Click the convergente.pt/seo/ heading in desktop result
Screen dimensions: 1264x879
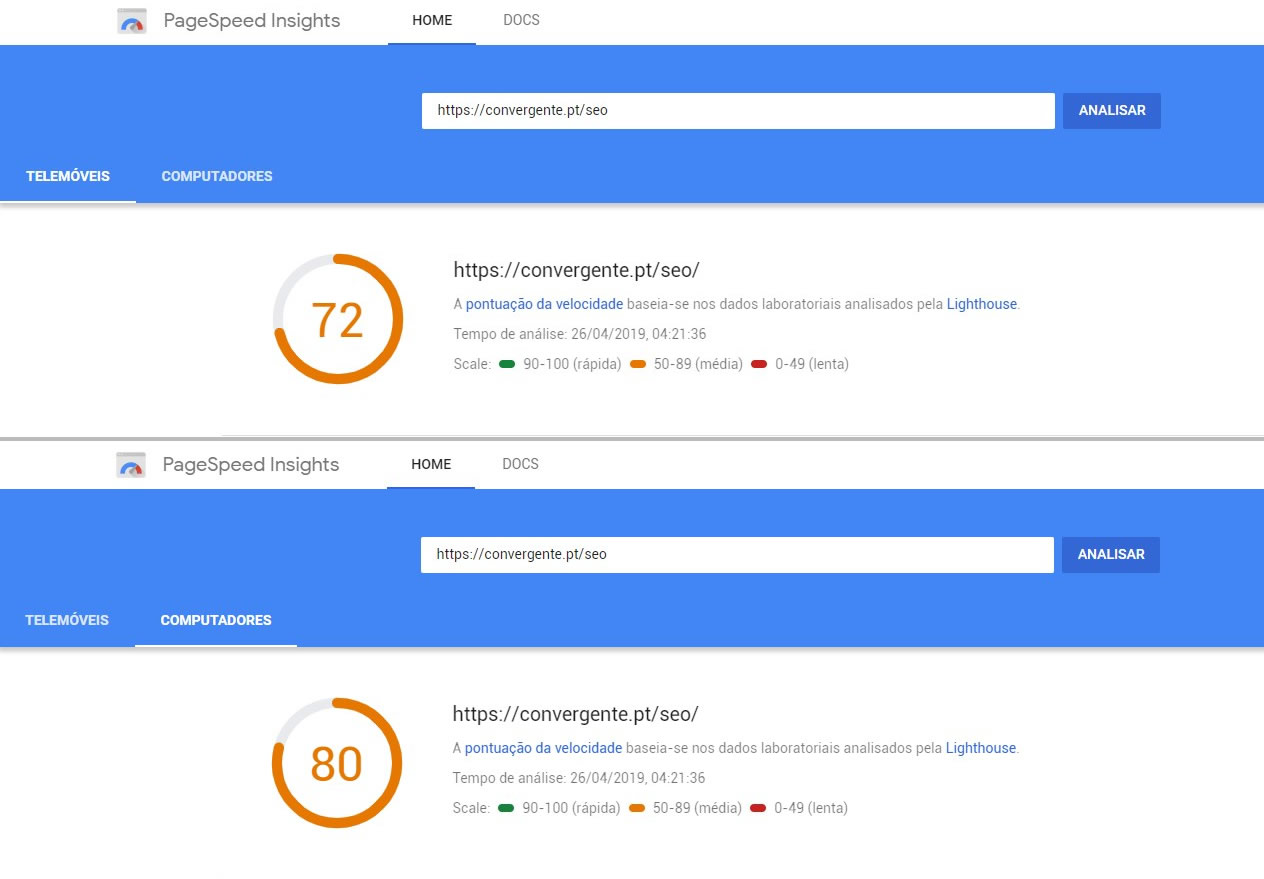(575, 714)
